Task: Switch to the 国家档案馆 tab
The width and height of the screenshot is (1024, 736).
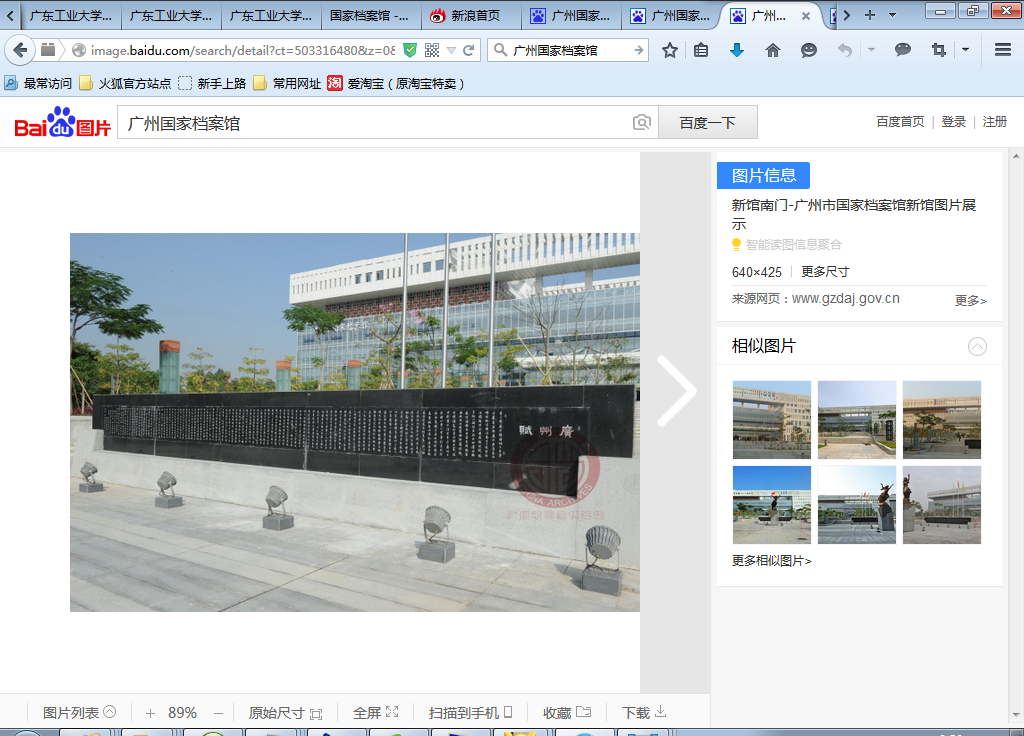Action: tap(369, 15)
